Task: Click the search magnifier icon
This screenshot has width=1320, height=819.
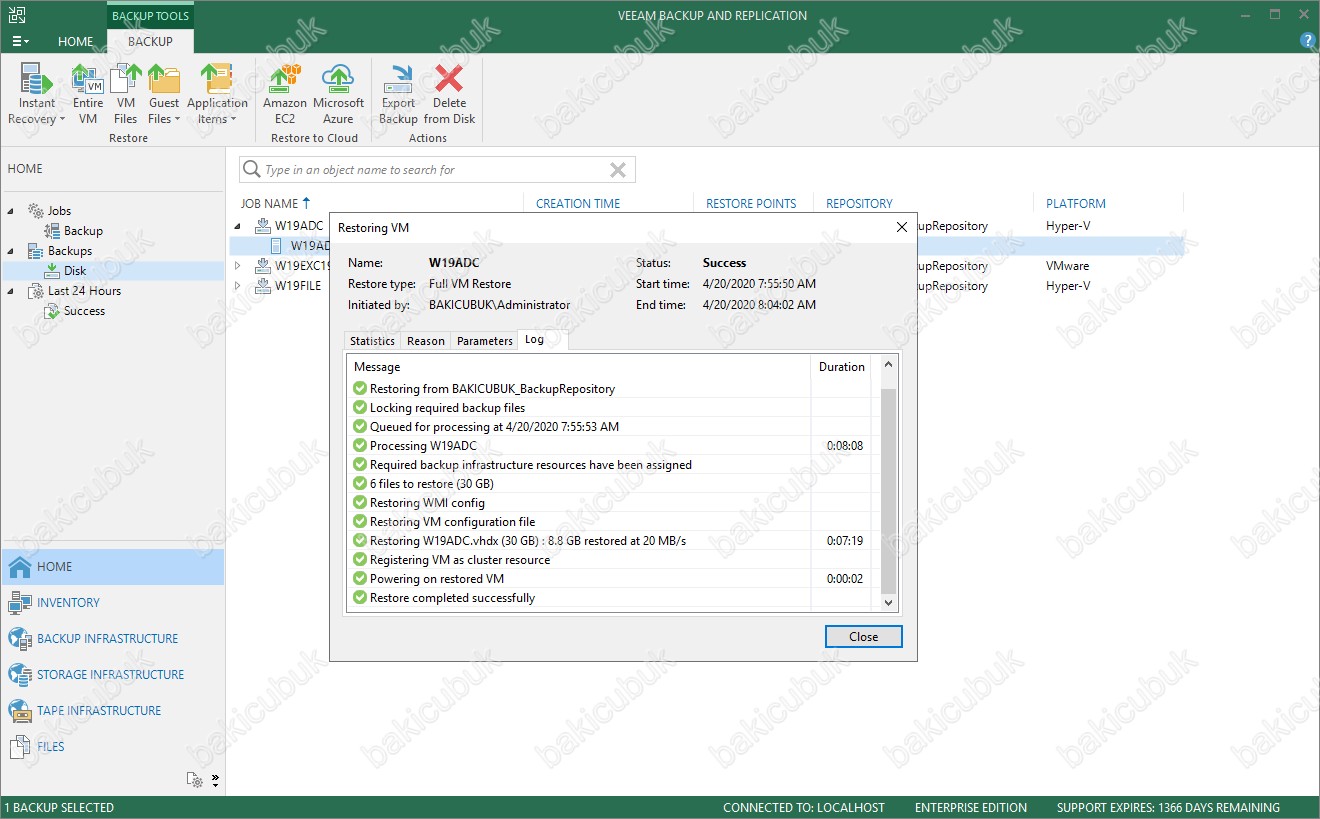Action: tap(252, 170)
